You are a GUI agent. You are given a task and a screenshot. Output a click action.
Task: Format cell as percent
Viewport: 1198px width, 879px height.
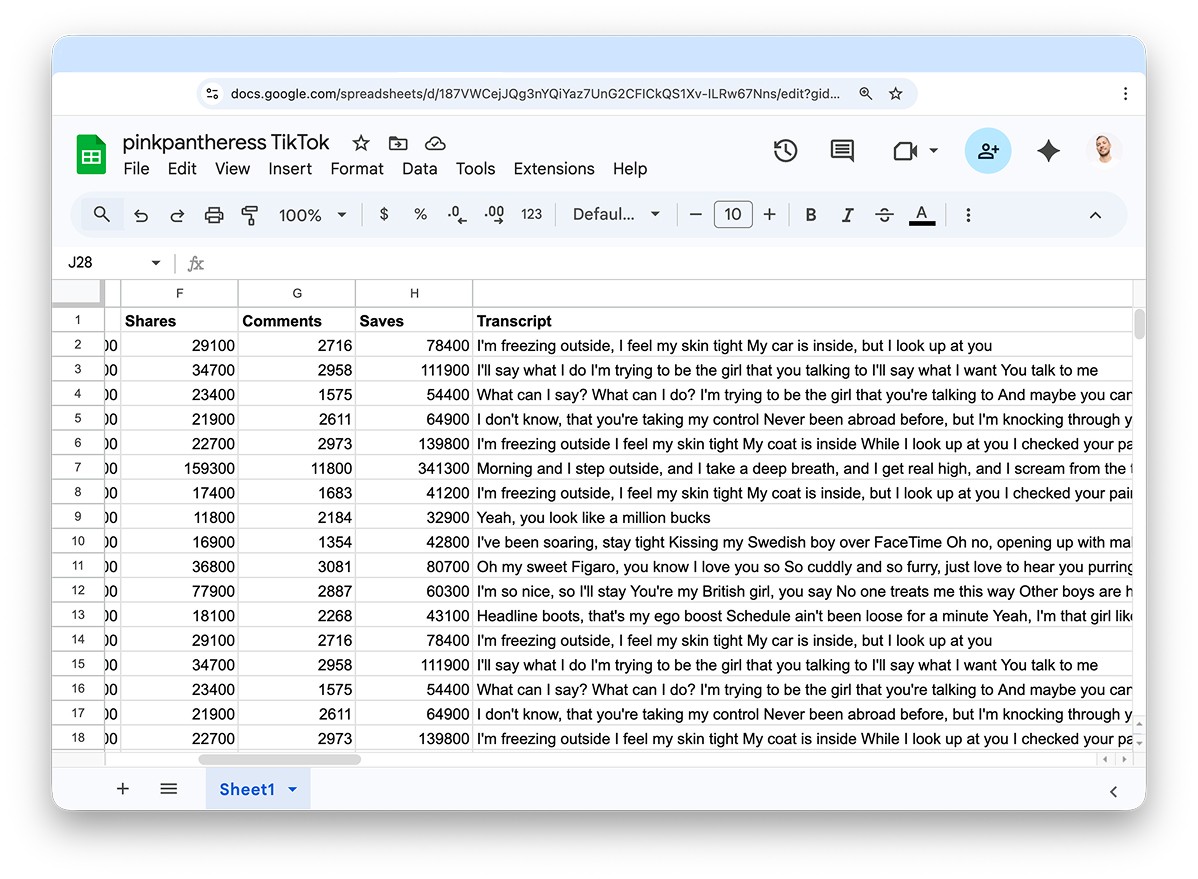[420, 215]
